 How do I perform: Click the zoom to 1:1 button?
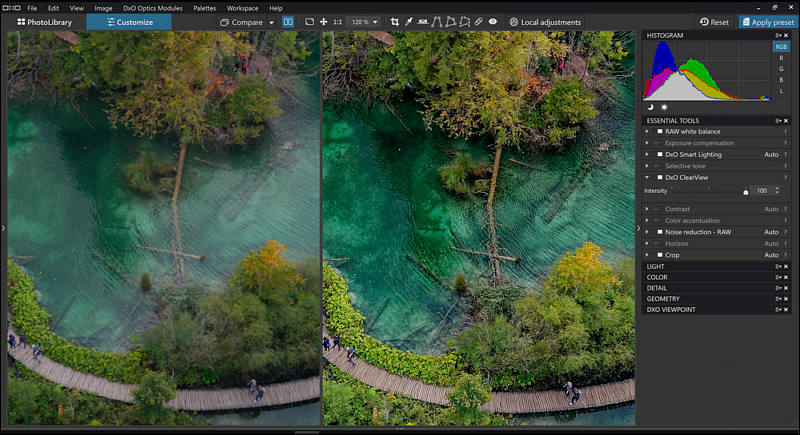(337, 22)
